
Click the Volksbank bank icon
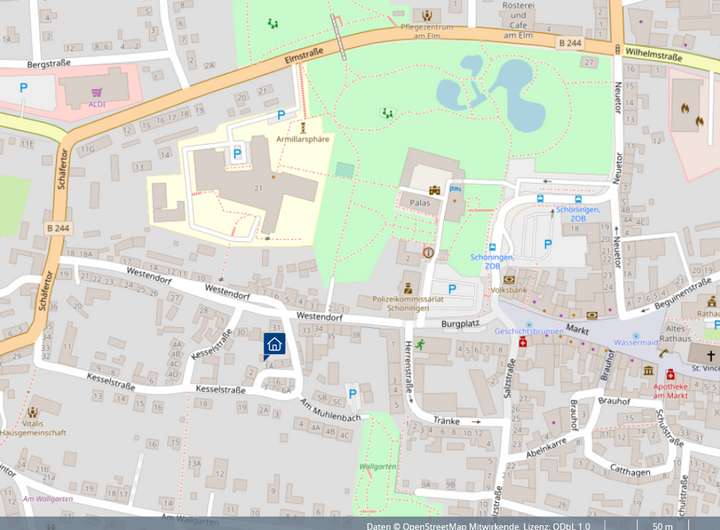click(509, 279)
